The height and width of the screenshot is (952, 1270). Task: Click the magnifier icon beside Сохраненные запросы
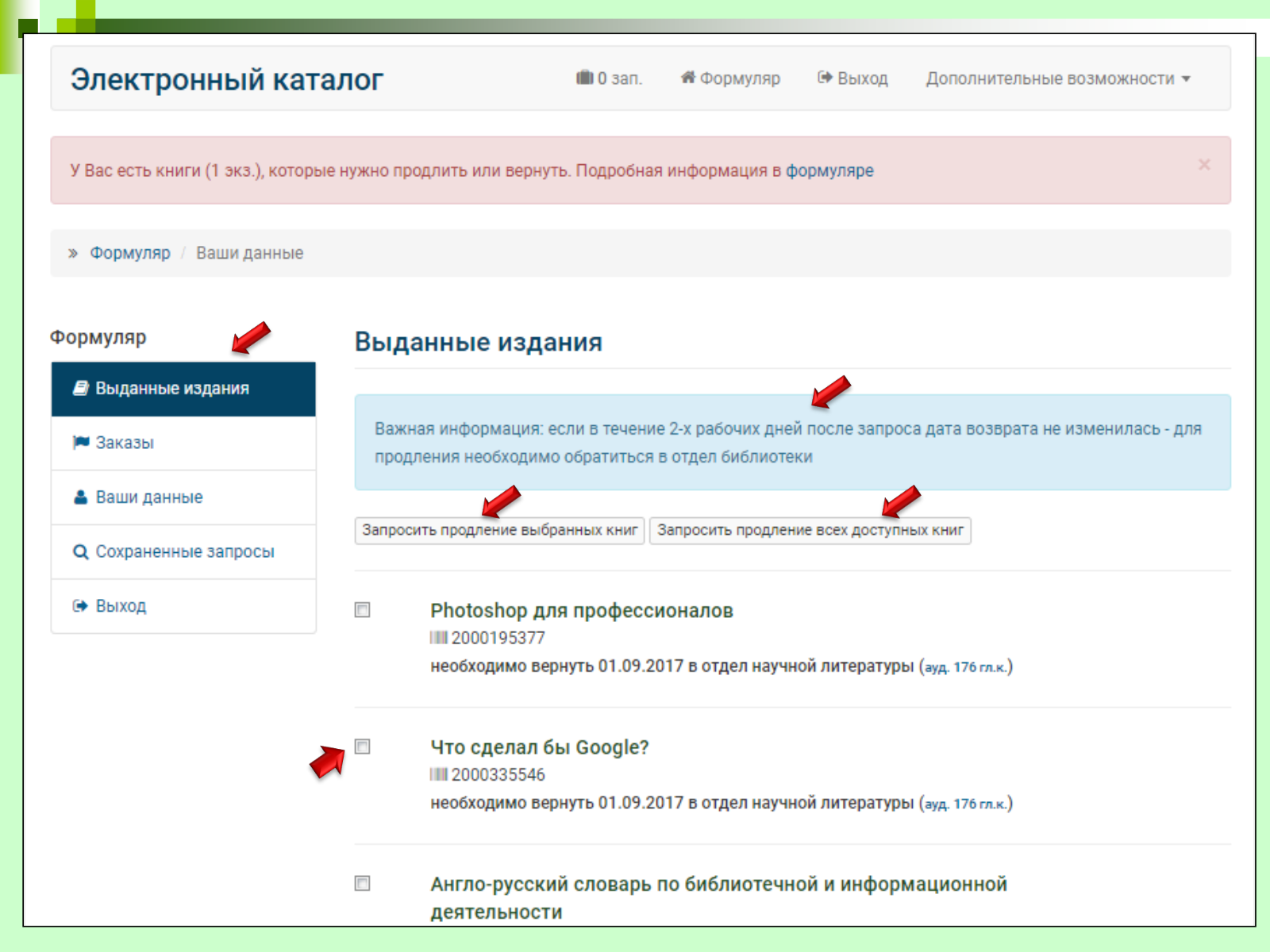coord(80,551)
